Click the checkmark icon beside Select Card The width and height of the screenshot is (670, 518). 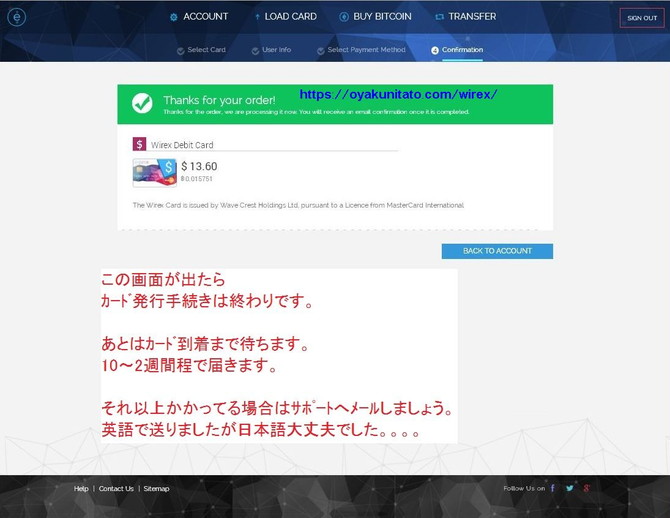(x=180, y=51)
